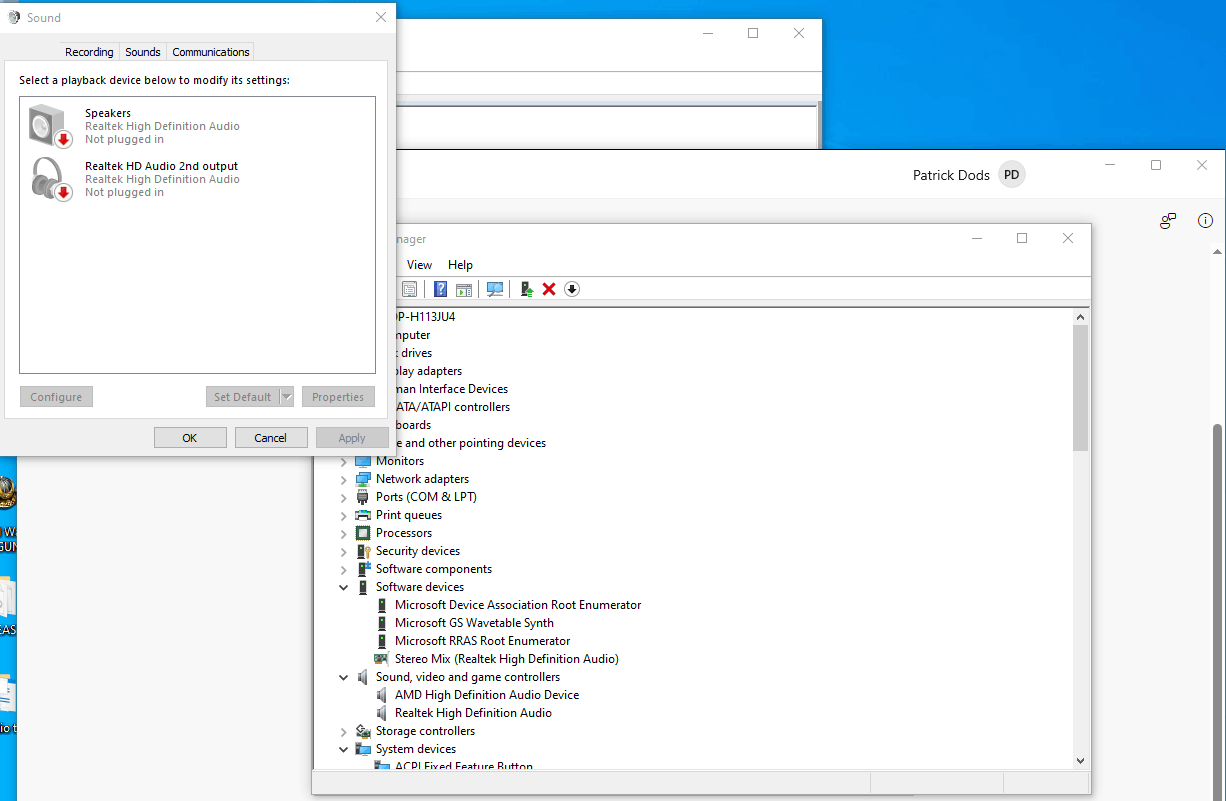This screenshot has width=1226, height=801.
Task: Expand the Ports (COM & LPT) node
Action: click(344, 497)
